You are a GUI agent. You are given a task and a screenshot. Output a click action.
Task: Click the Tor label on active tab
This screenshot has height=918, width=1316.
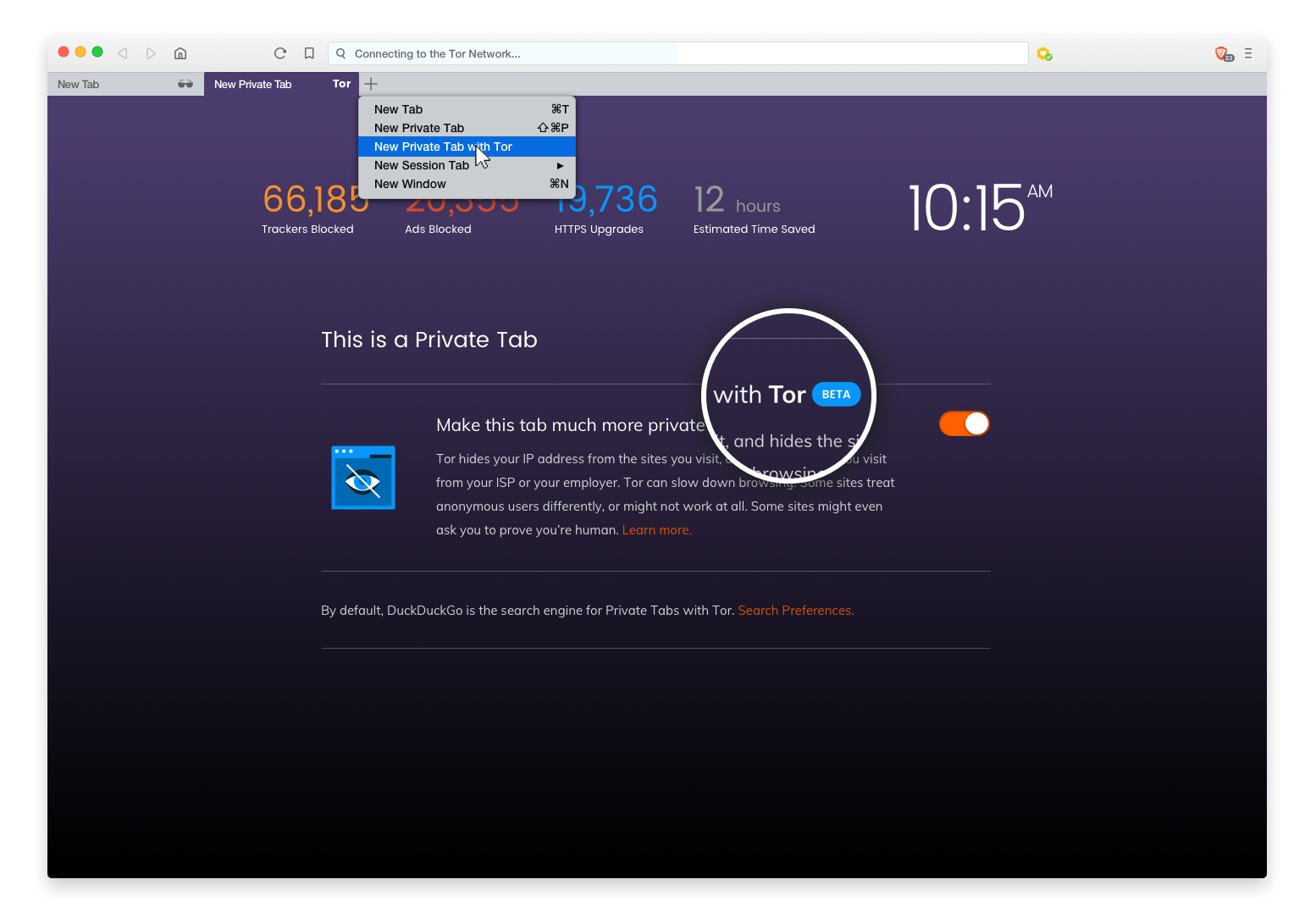pyautogui.click(x=341, y=84)
